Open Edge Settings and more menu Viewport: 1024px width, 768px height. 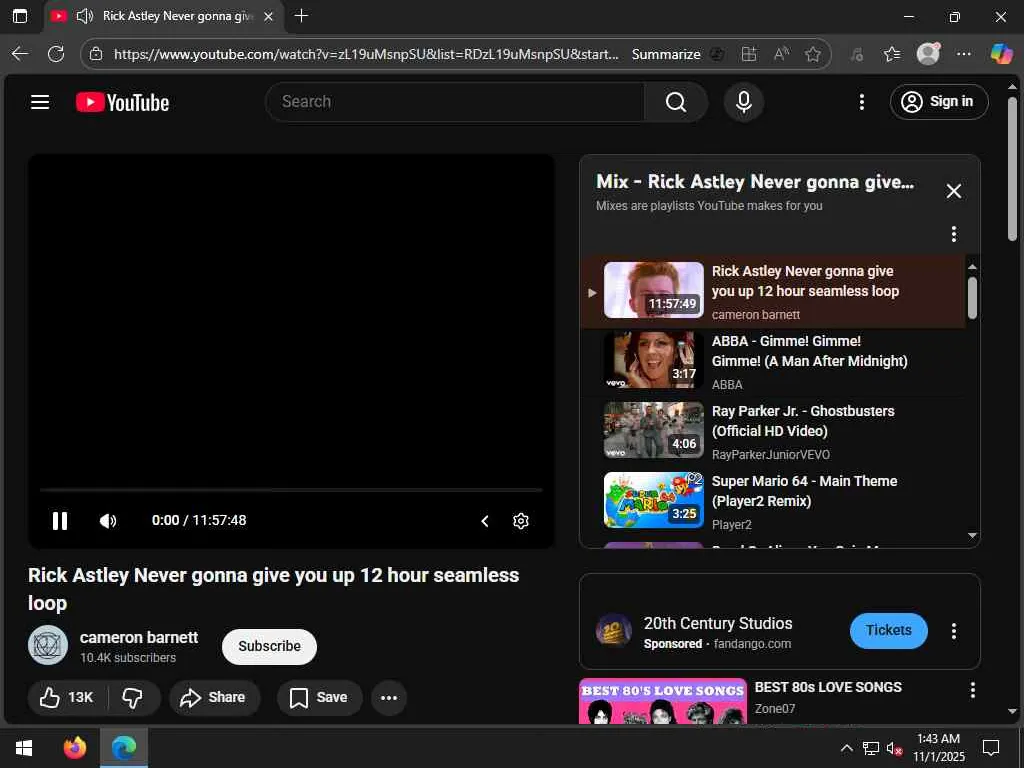[963, 54]
